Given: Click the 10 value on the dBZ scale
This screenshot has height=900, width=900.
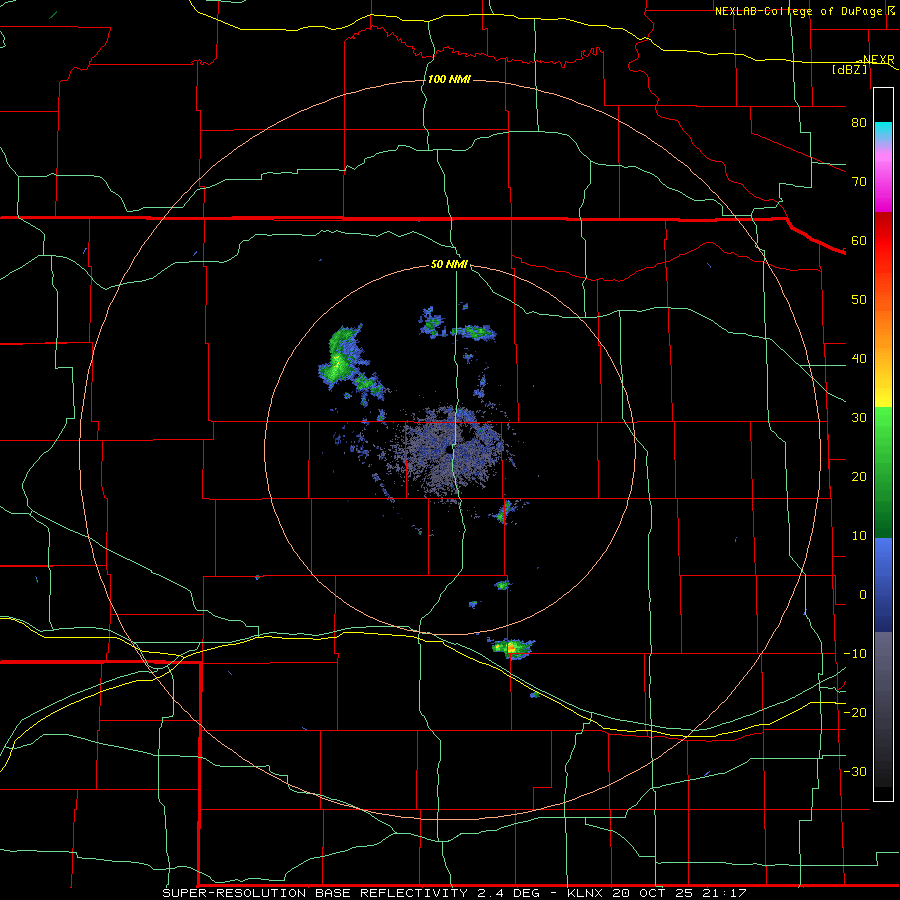Looking at the screenshot, I should (859, 536).
